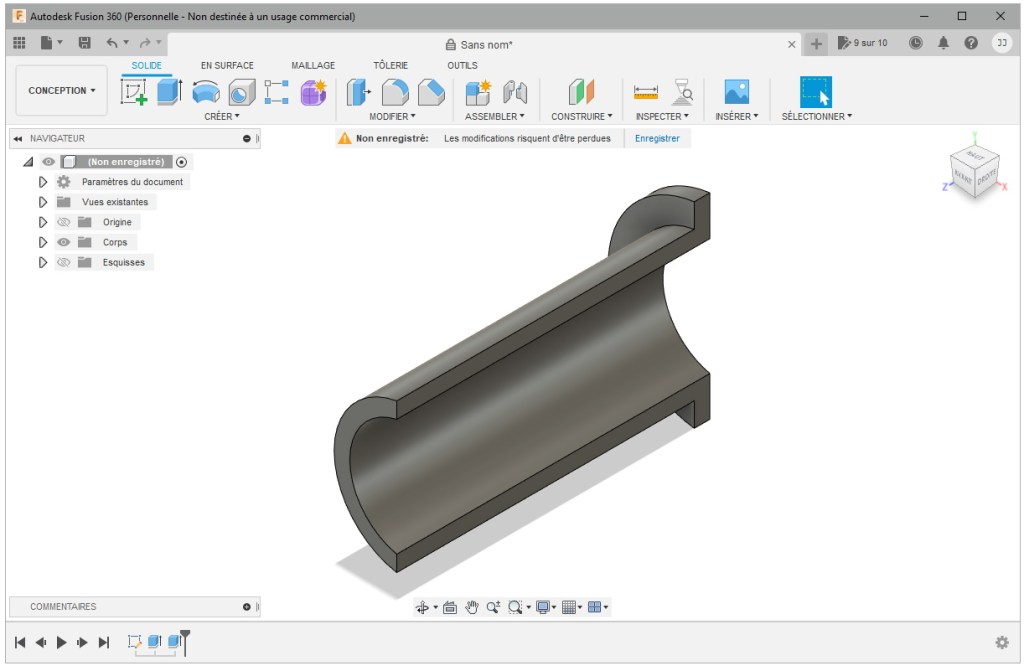This screenshot has width=1024, height=671.
Task: Switch to the Tôlerie ribbon tab
Action: point(390,65)
